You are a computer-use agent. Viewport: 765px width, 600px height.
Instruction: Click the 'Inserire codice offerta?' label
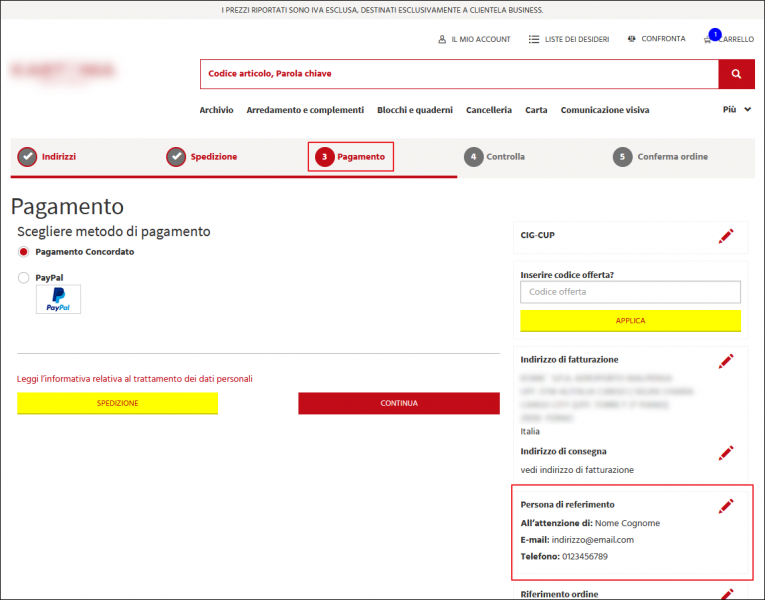[x=567, y=275]
